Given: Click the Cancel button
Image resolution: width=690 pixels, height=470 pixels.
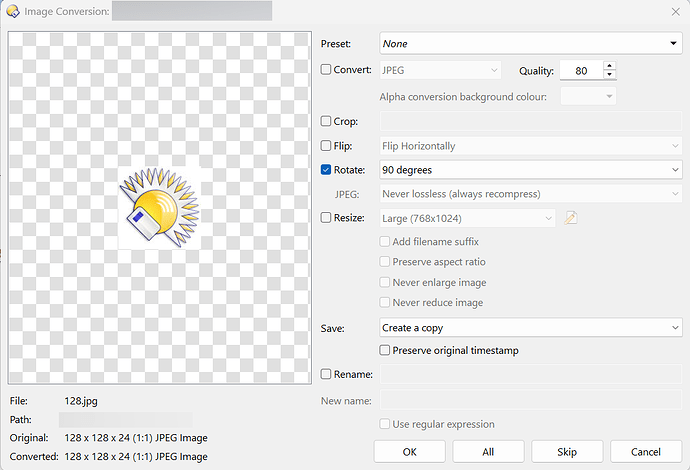Looking at the screenshot, I should [646, 452].
